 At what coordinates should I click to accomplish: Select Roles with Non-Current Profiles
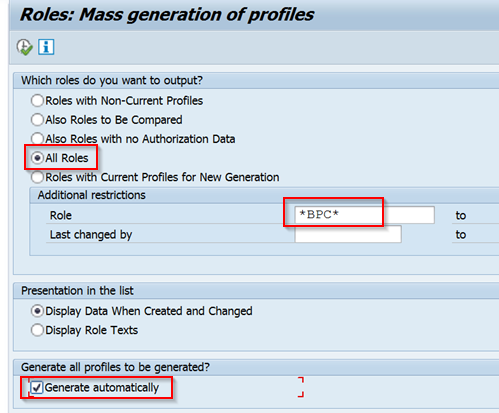point(37,101)
